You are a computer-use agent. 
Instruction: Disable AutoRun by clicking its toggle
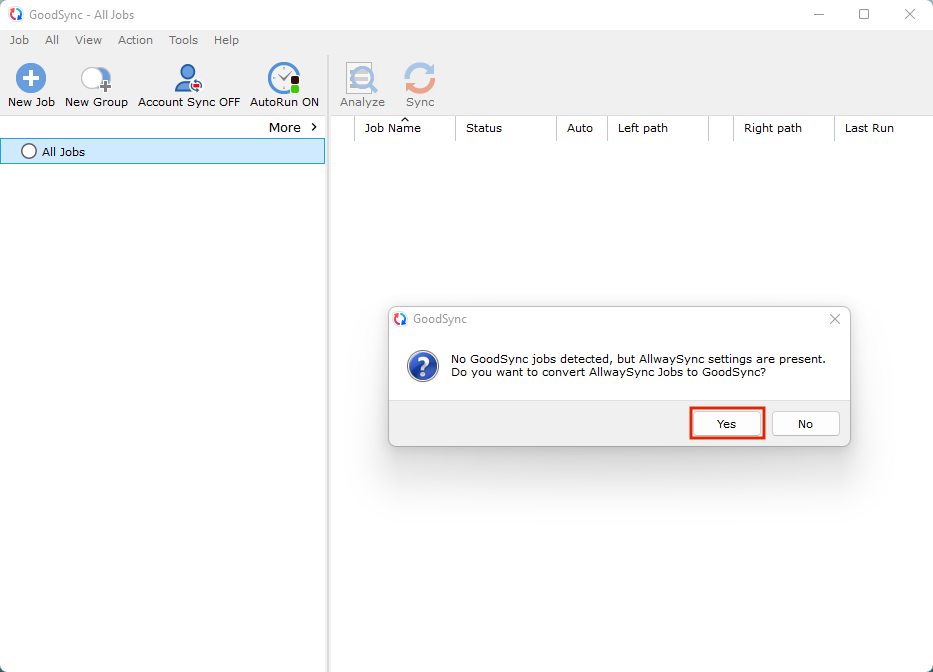point(283,85)
